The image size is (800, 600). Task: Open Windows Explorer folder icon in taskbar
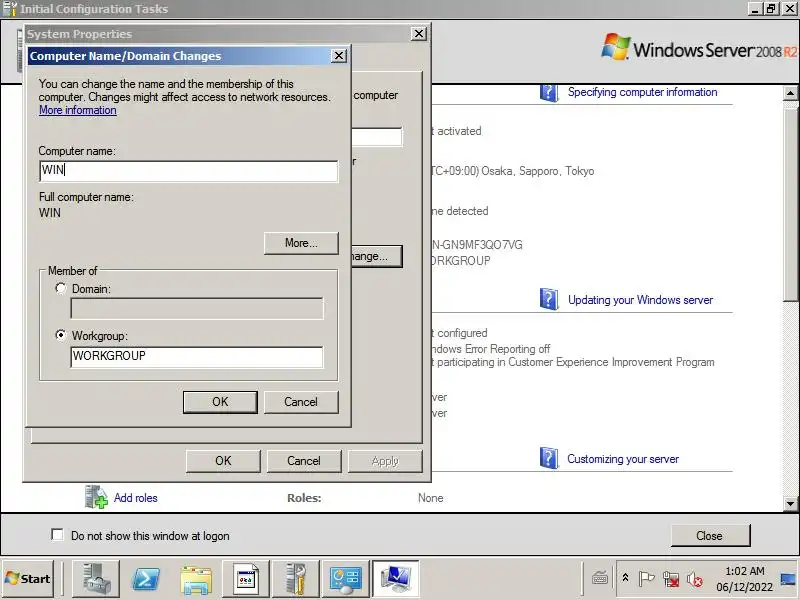click(x=196, y=579)
